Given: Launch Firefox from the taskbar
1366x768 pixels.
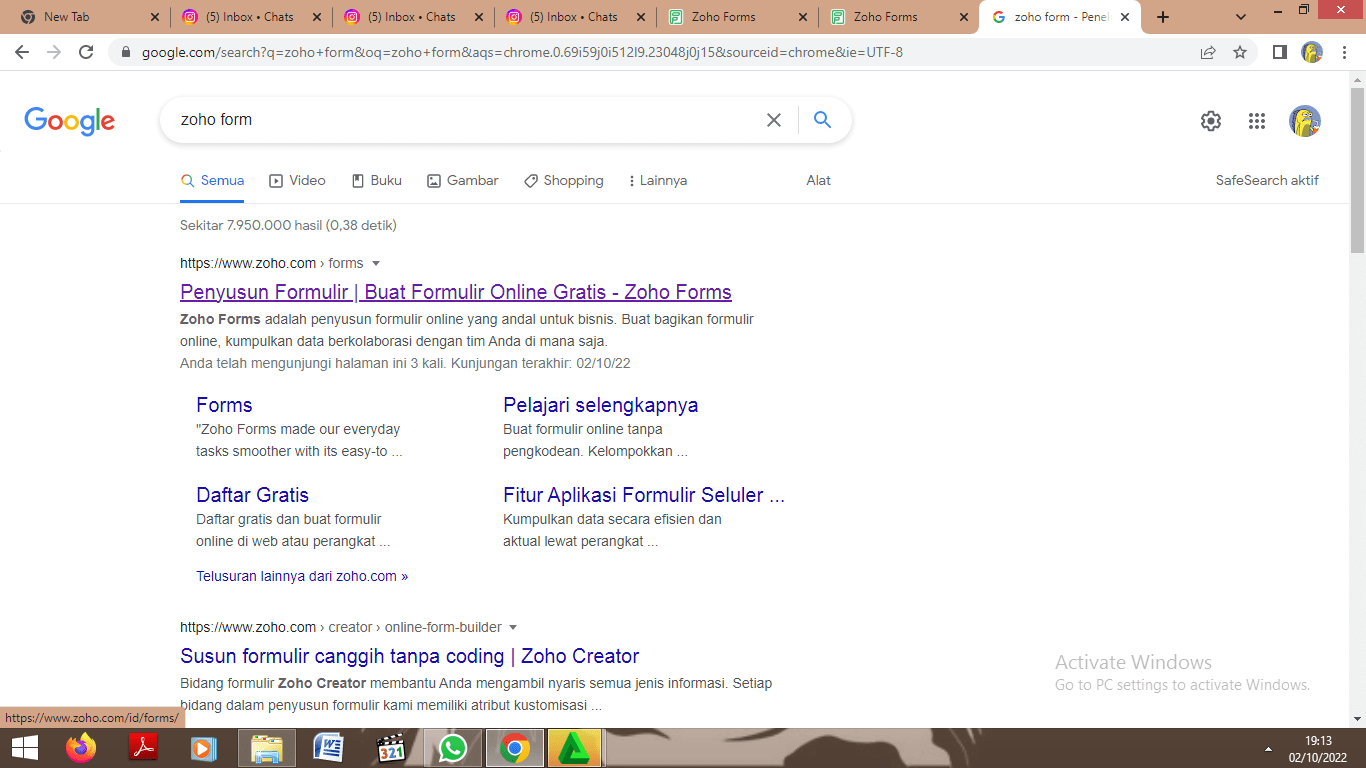Looking at the screenshot, I should pyautogui.click(x=81, y=748).
